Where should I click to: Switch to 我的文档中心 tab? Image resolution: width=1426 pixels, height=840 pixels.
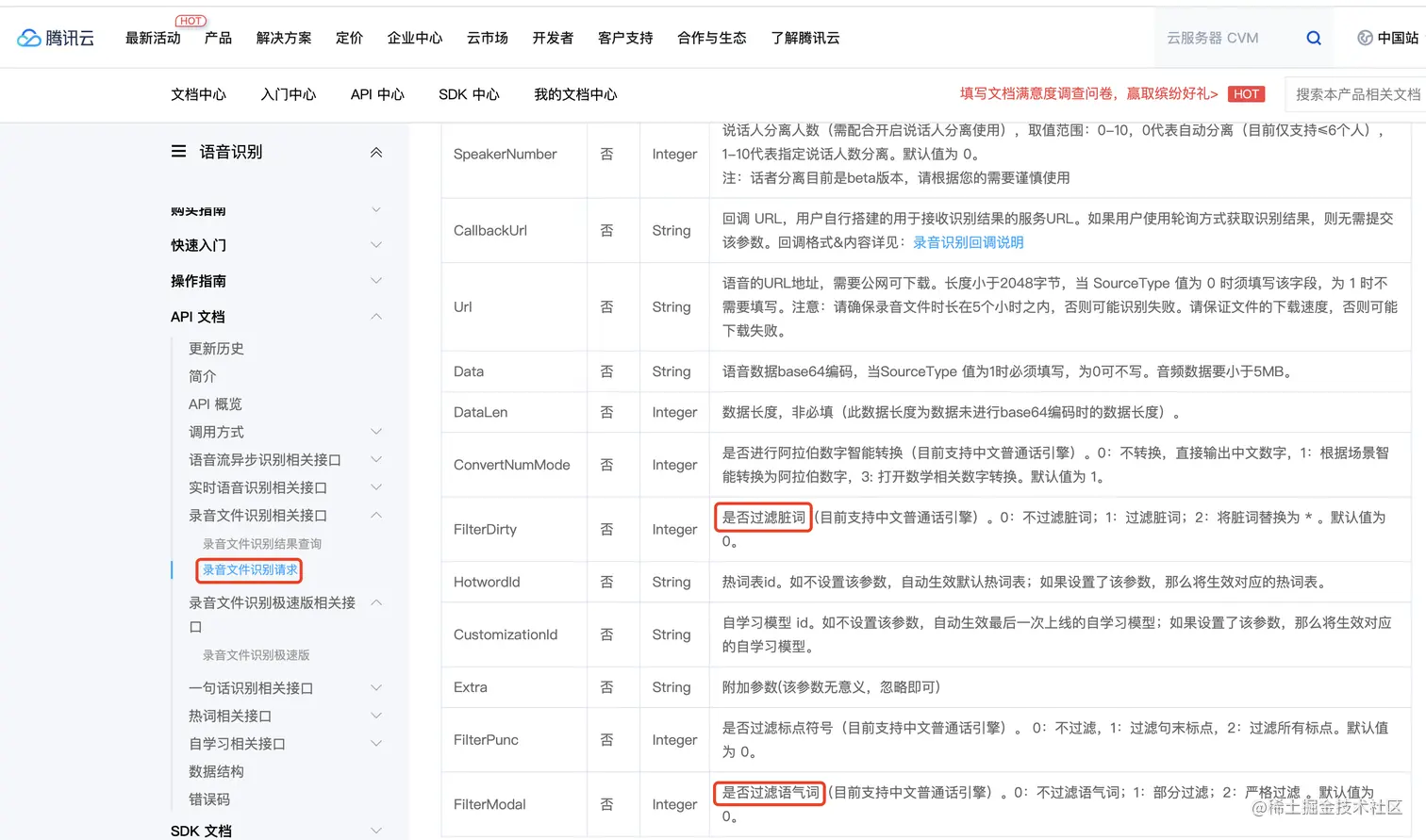(x=575, y=94)
